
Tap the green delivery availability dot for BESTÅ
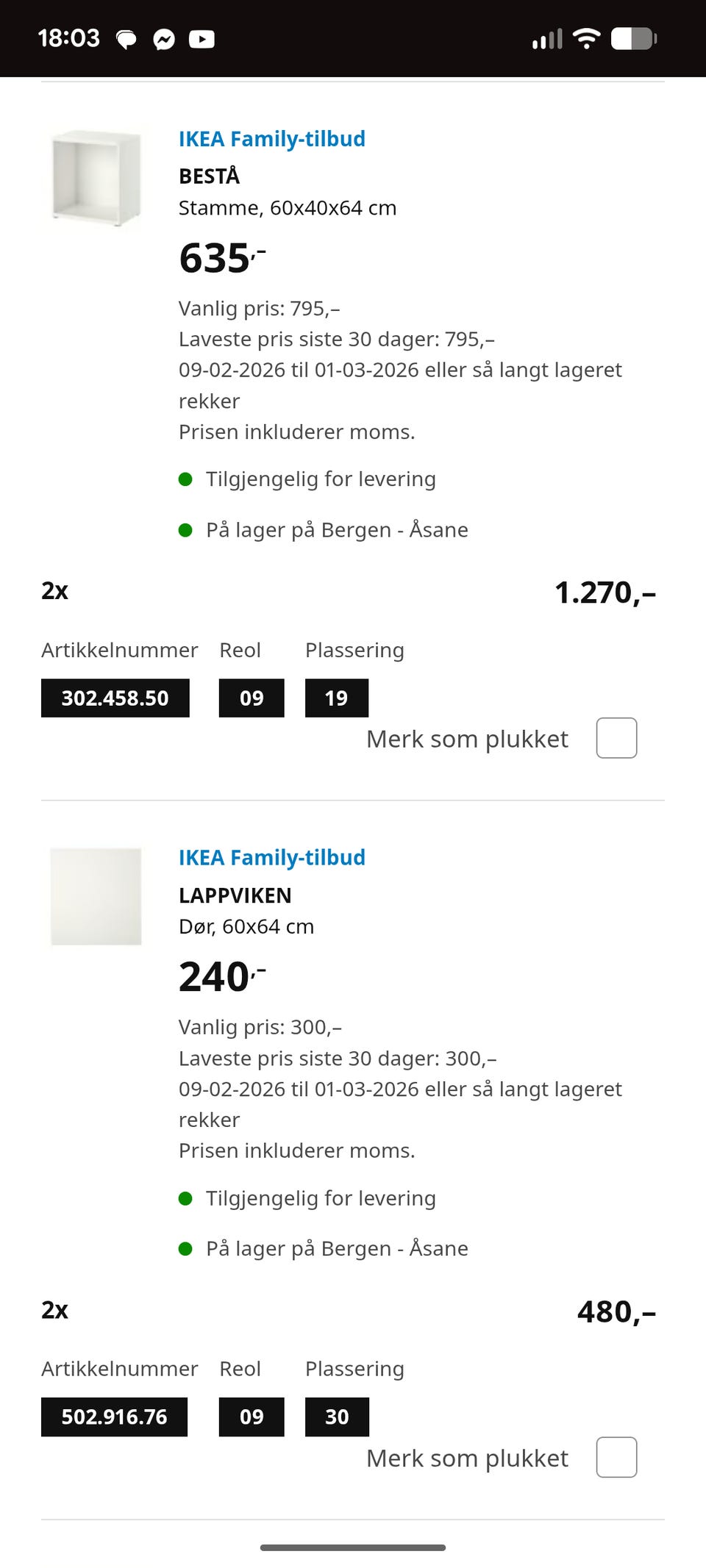point(185,479)
